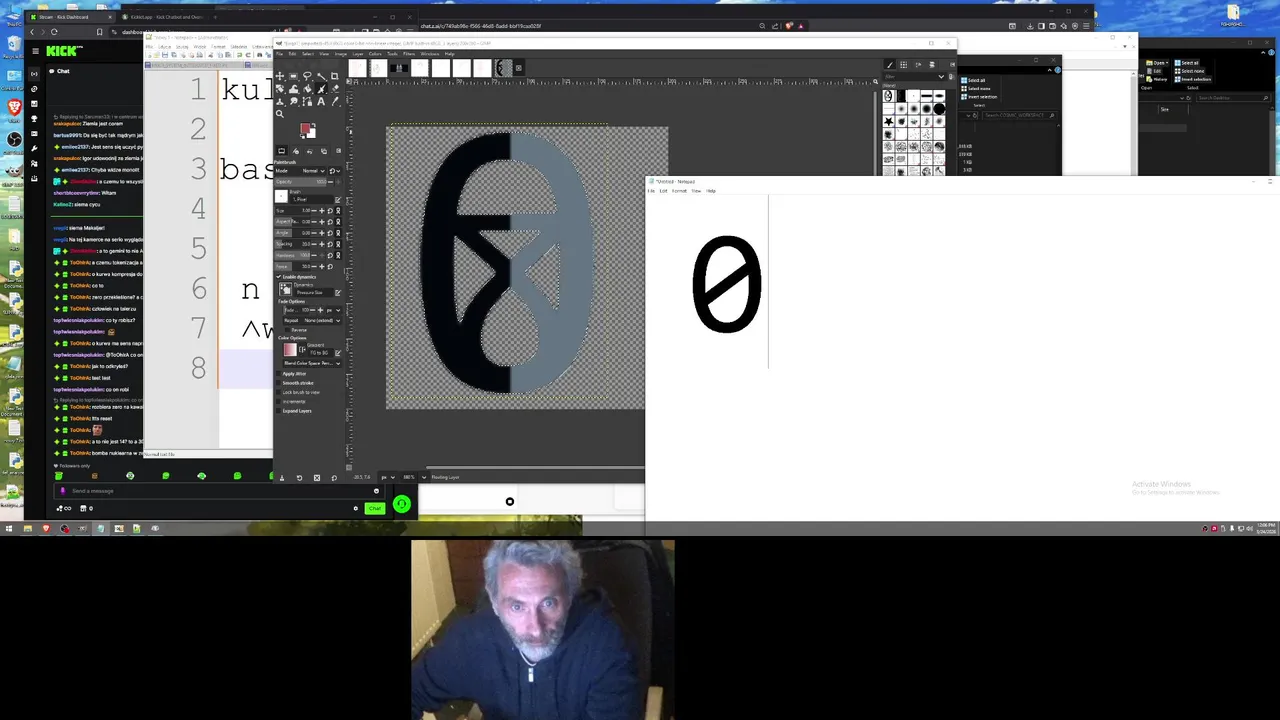Viewport: 1280px width, 720px height.
Task: Click the red foreground color swatch
Action: (x=305, y=128)
